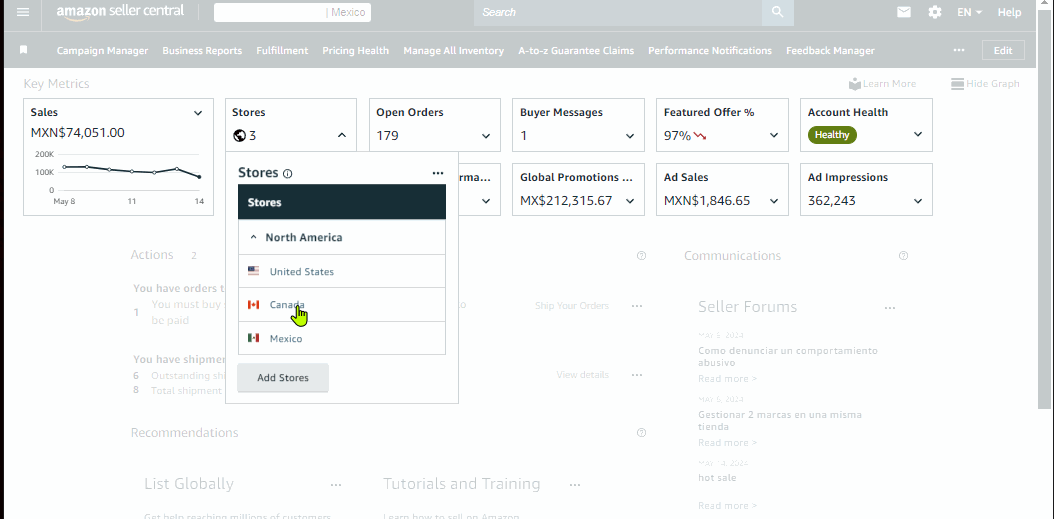Open the mail messages icon
The height and width of the screenshot is (519, 1054).
coord(904,12)
